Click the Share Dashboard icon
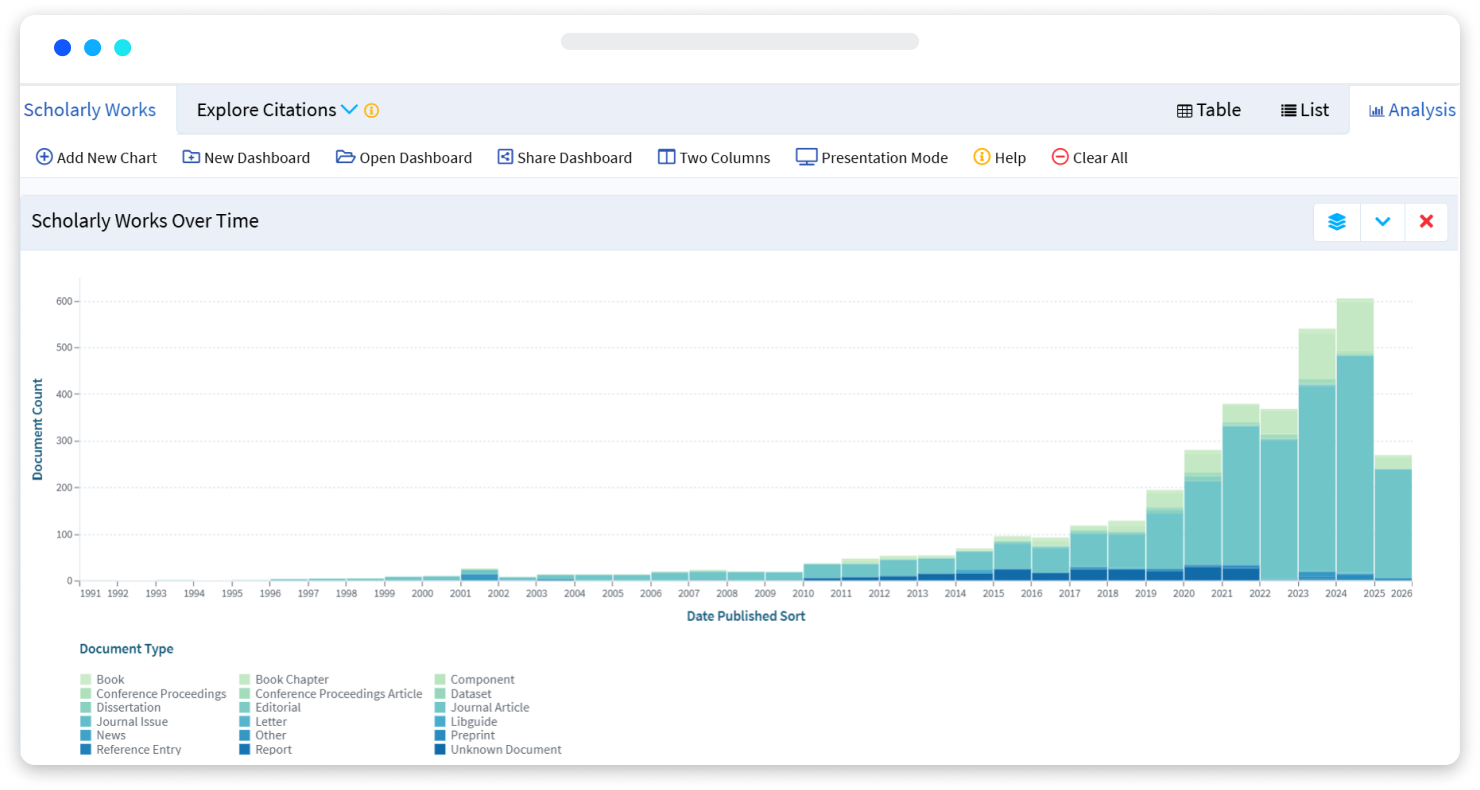This screenshot has width=1480, height=790. pyautogui.click(x=505, y=157)
